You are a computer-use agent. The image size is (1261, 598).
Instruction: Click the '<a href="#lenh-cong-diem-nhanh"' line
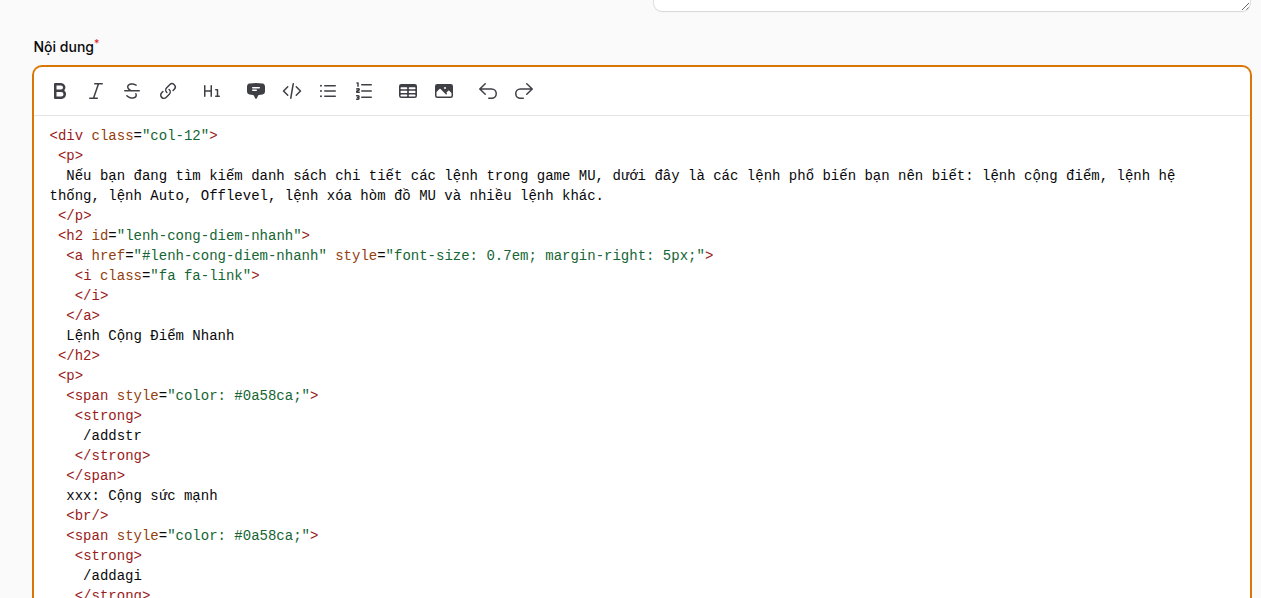390,255
